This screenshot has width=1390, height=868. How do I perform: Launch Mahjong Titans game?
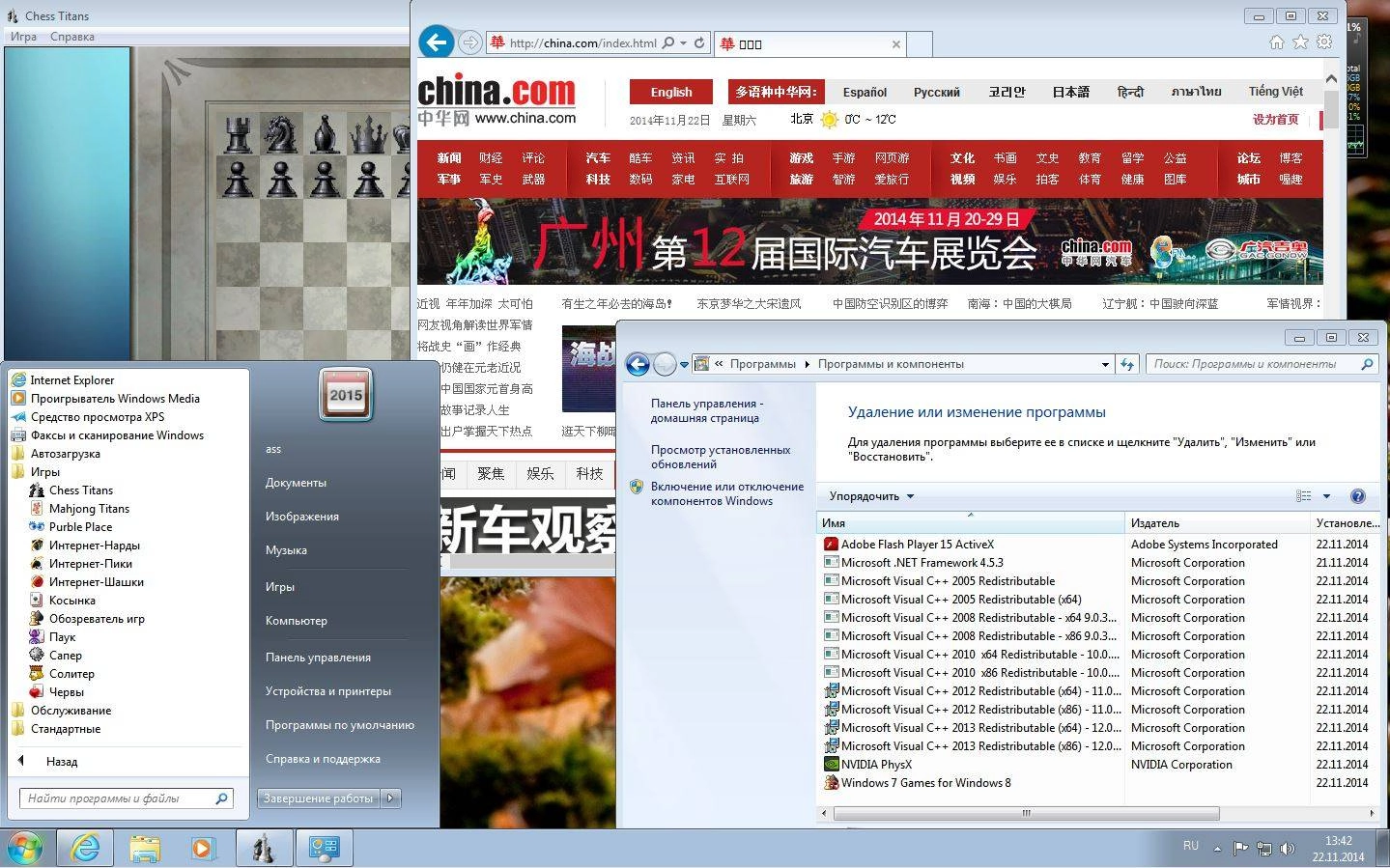[x=89, y=509]
